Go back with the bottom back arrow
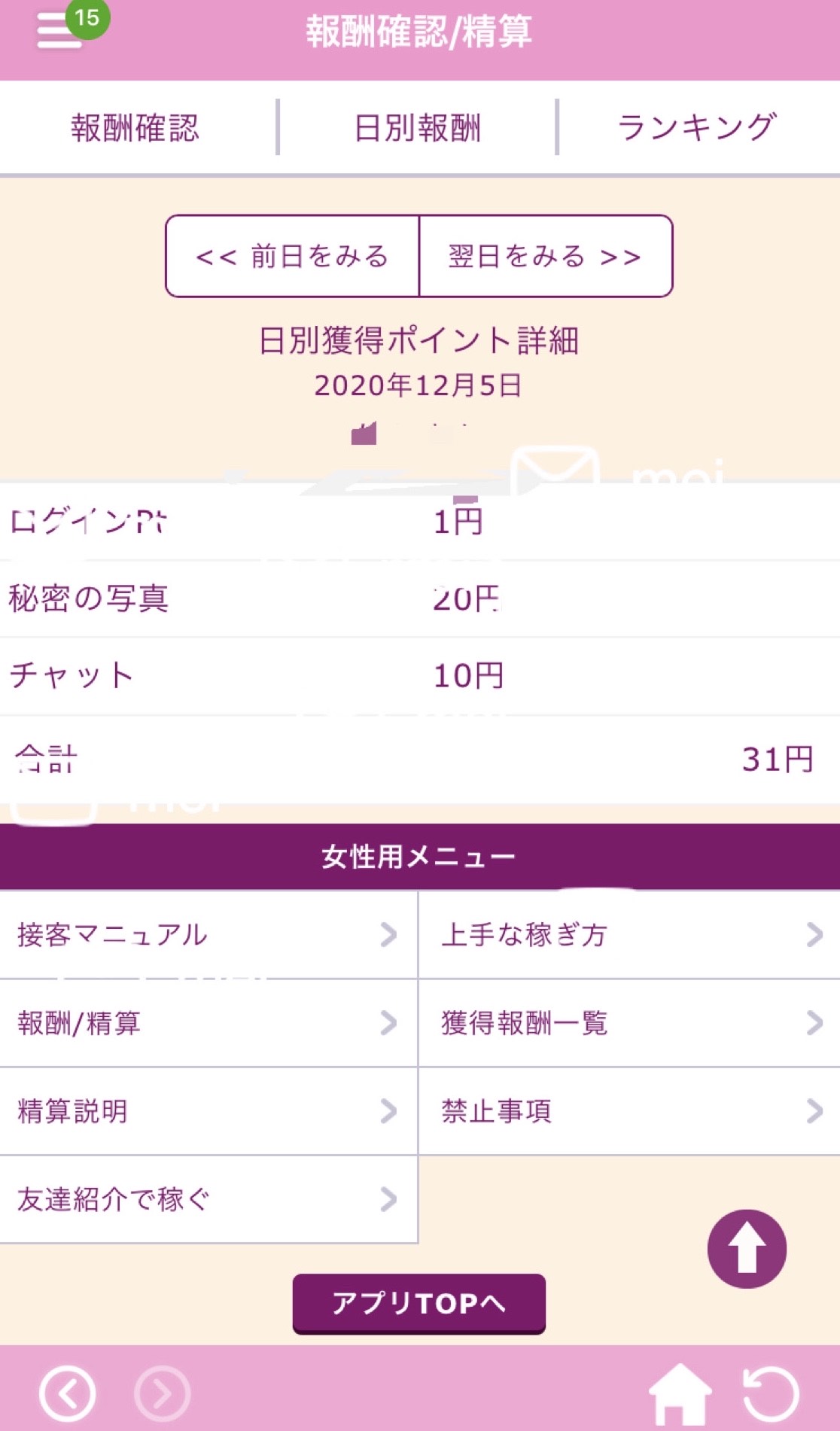 click(x=68, y=1393)
